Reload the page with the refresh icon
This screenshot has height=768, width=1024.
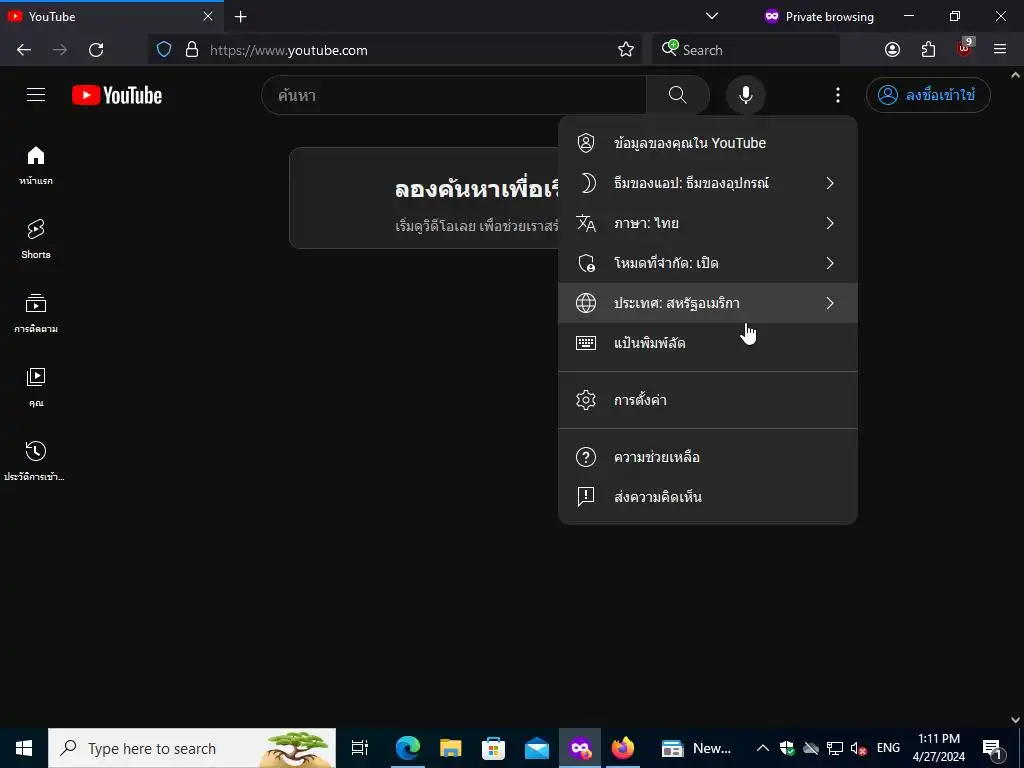tap(96, 50)
